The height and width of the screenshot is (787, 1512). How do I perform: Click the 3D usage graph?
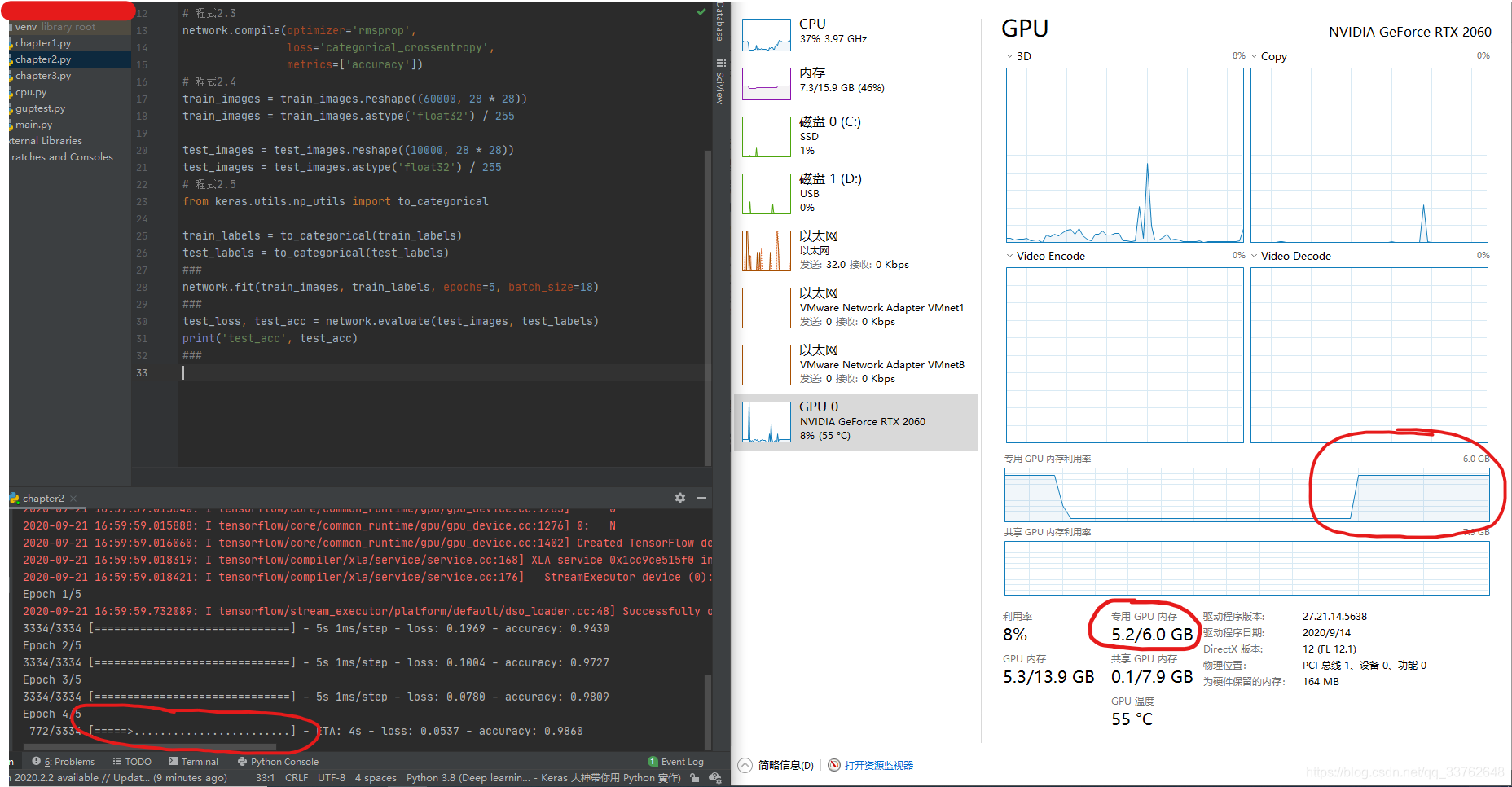pyautogui.click(x=1124, y=155)
